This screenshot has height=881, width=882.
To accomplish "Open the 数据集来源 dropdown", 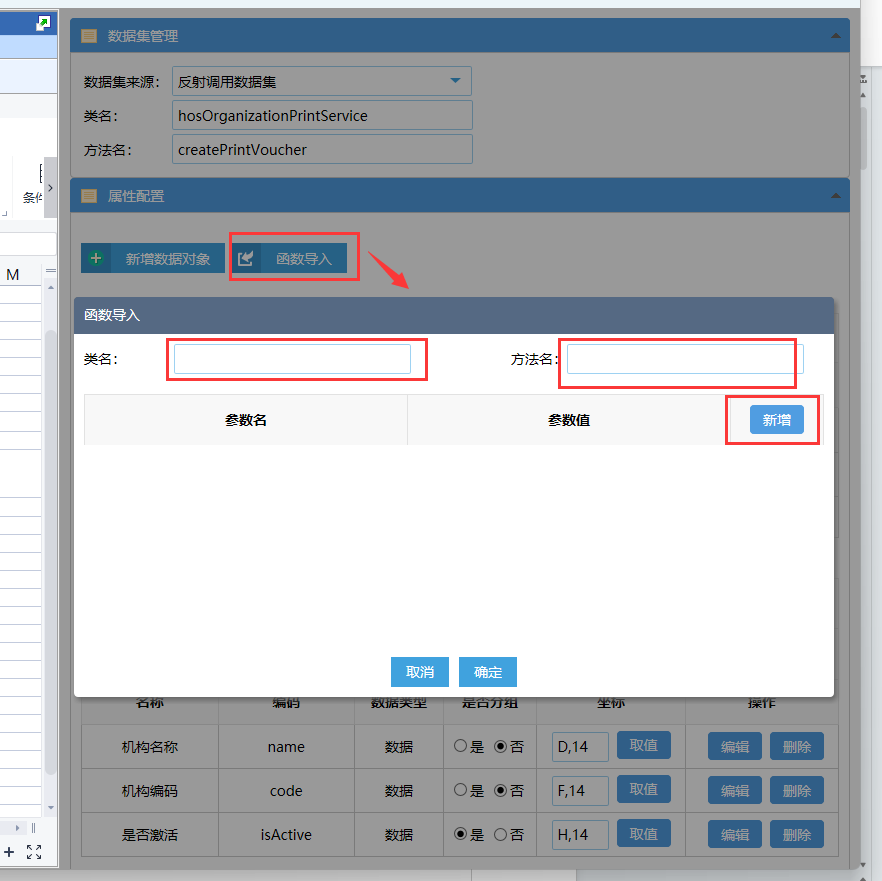I will (x=455, y=81).
